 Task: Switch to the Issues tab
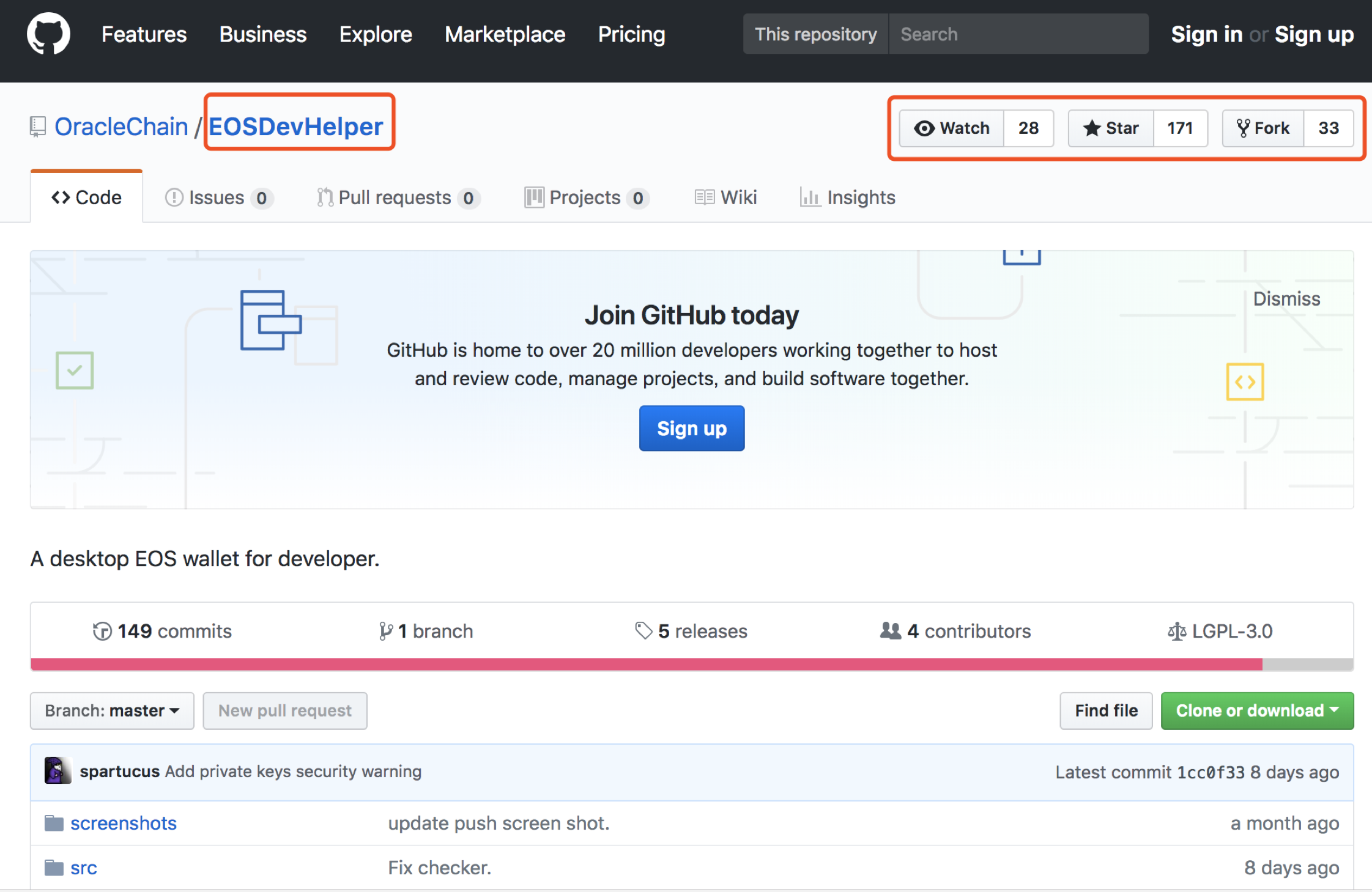click(x=216, y=197)
